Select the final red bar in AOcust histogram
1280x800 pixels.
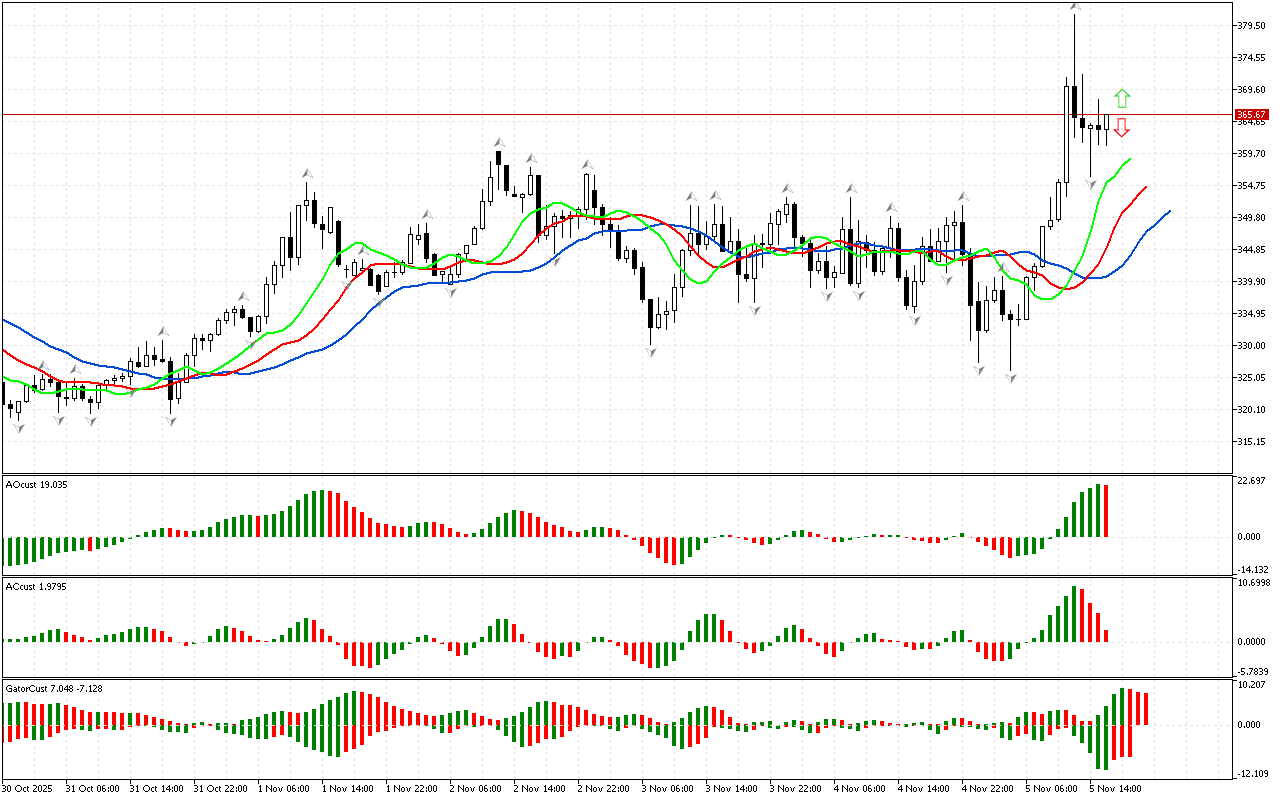tap(1107, 511)
